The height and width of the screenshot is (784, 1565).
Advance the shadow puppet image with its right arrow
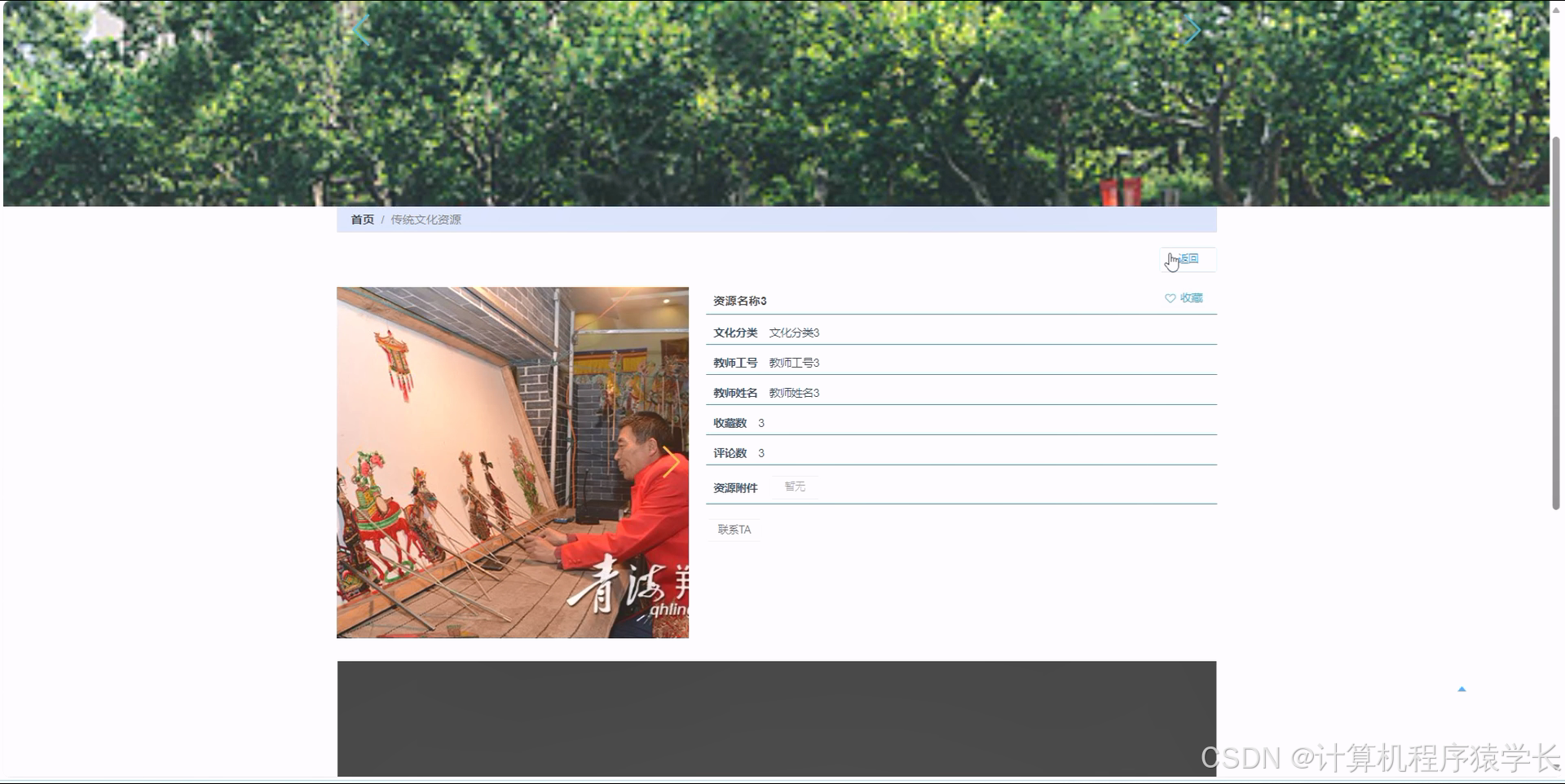pos(672,462)
